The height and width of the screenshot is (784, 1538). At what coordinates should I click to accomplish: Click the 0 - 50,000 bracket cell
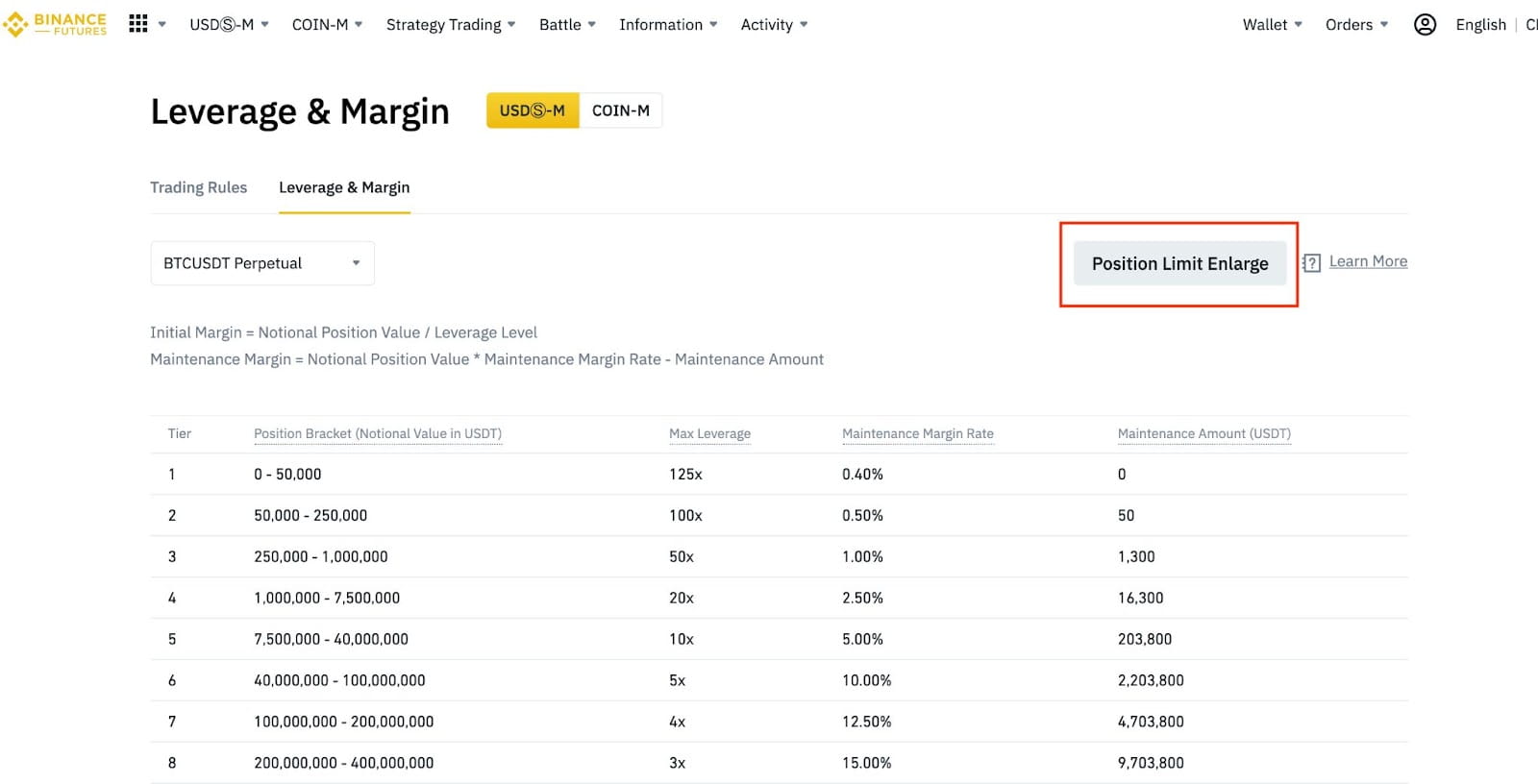point(287,475)
